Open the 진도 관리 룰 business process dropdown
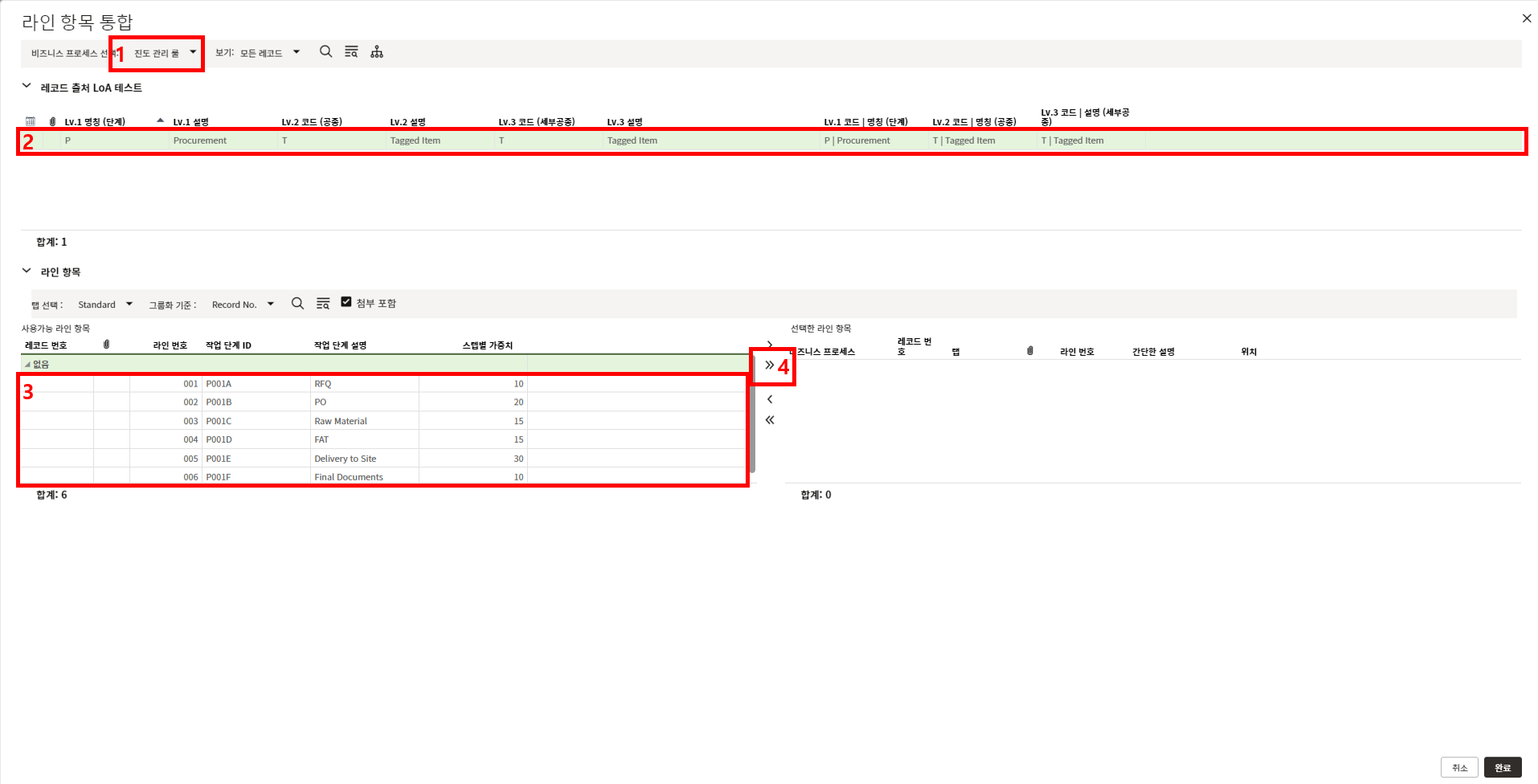Viewport: 1538px width, 784px height. (165, 53)
